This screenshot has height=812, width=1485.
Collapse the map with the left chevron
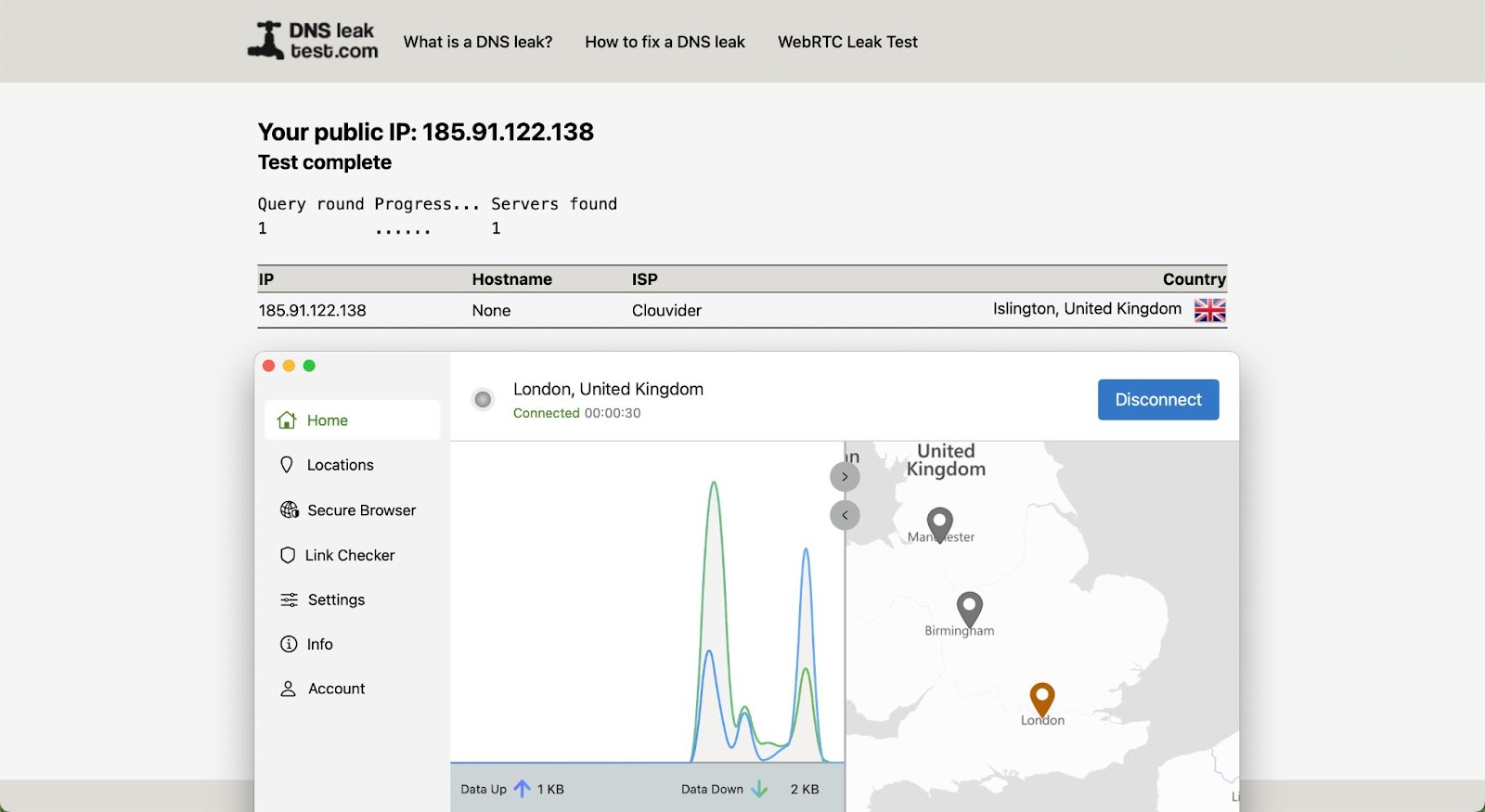pos(845,515)
